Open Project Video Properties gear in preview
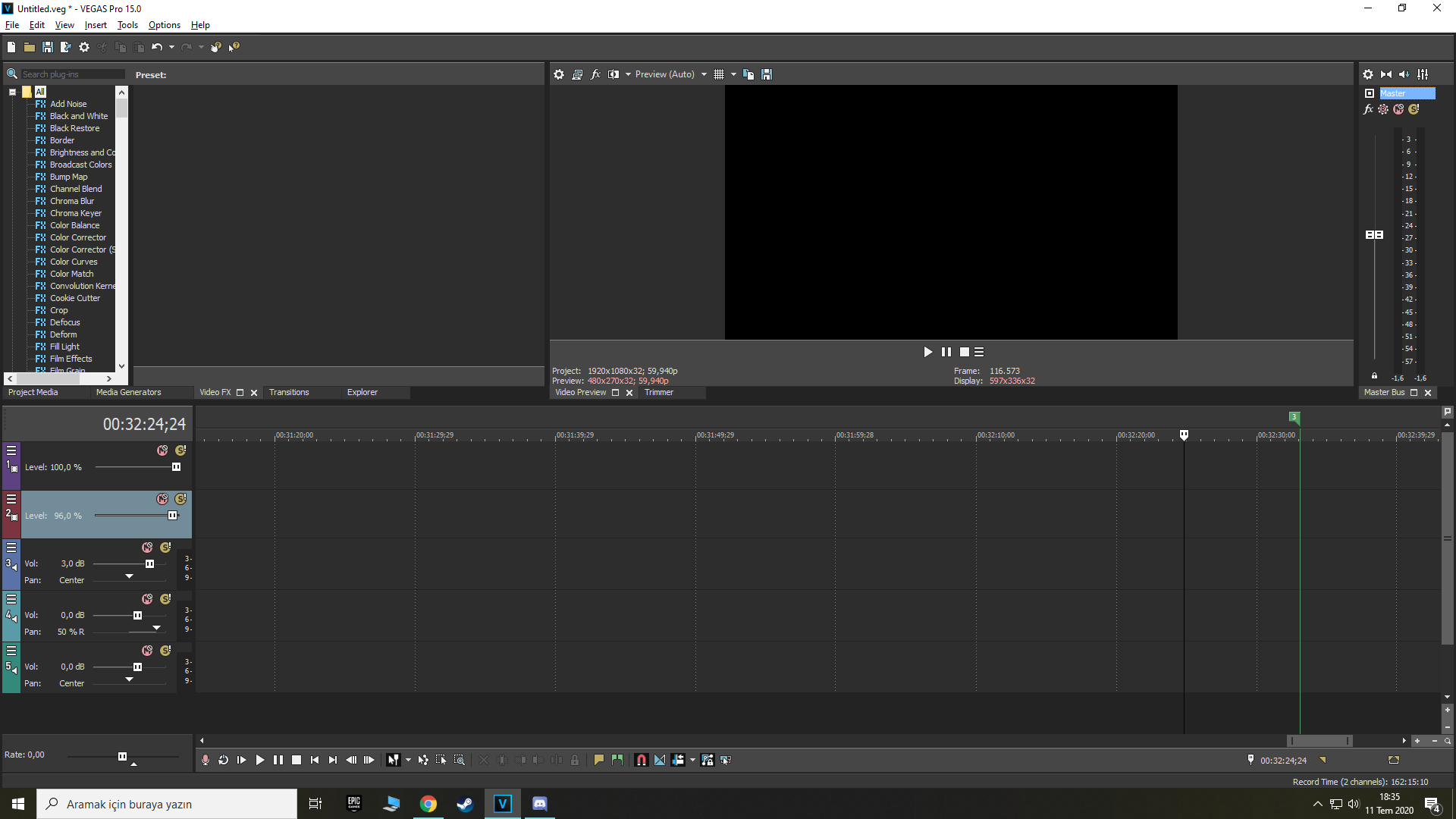Viewport: 1456px width, 819px height. 559,74
